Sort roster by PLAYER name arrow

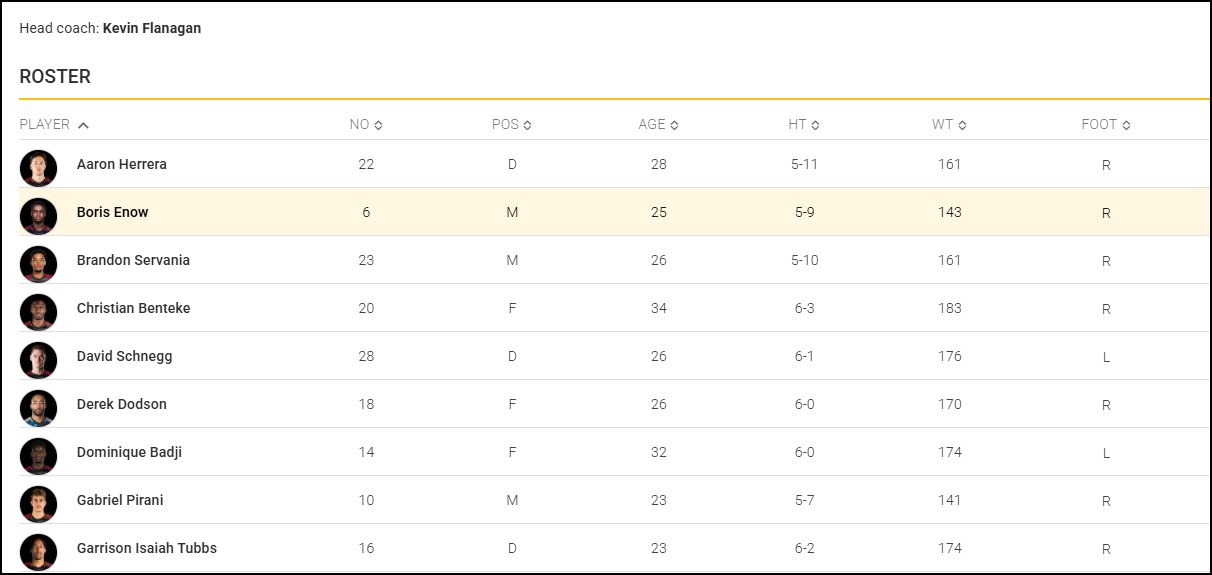[83, 125]
